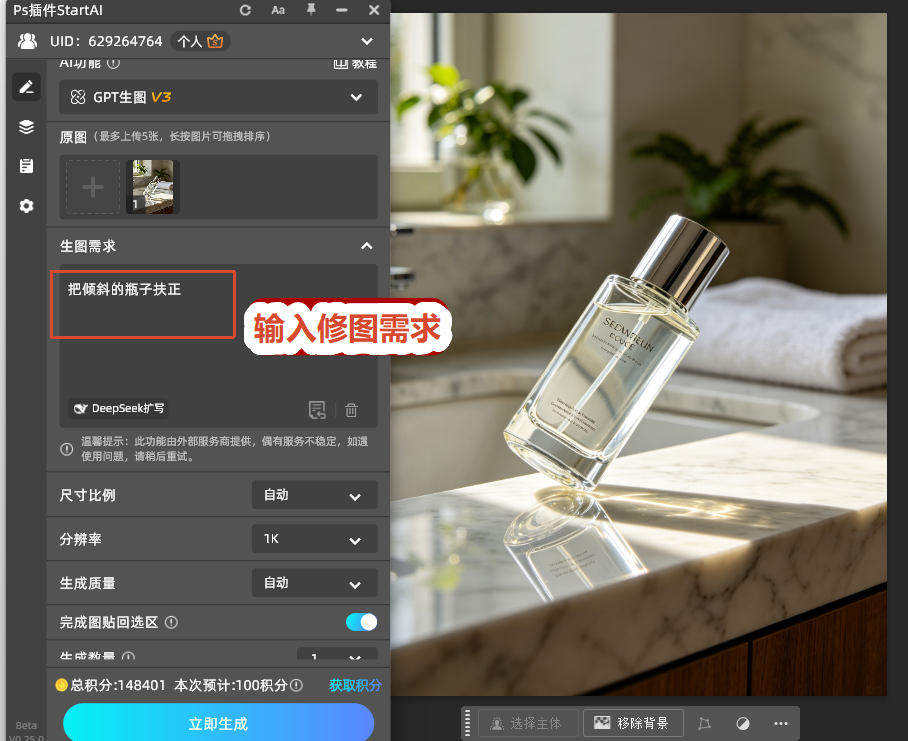The image size is (908, 741).
Task: Open the 尺寸比例 dropdown
Action: (x=314, y=495)
